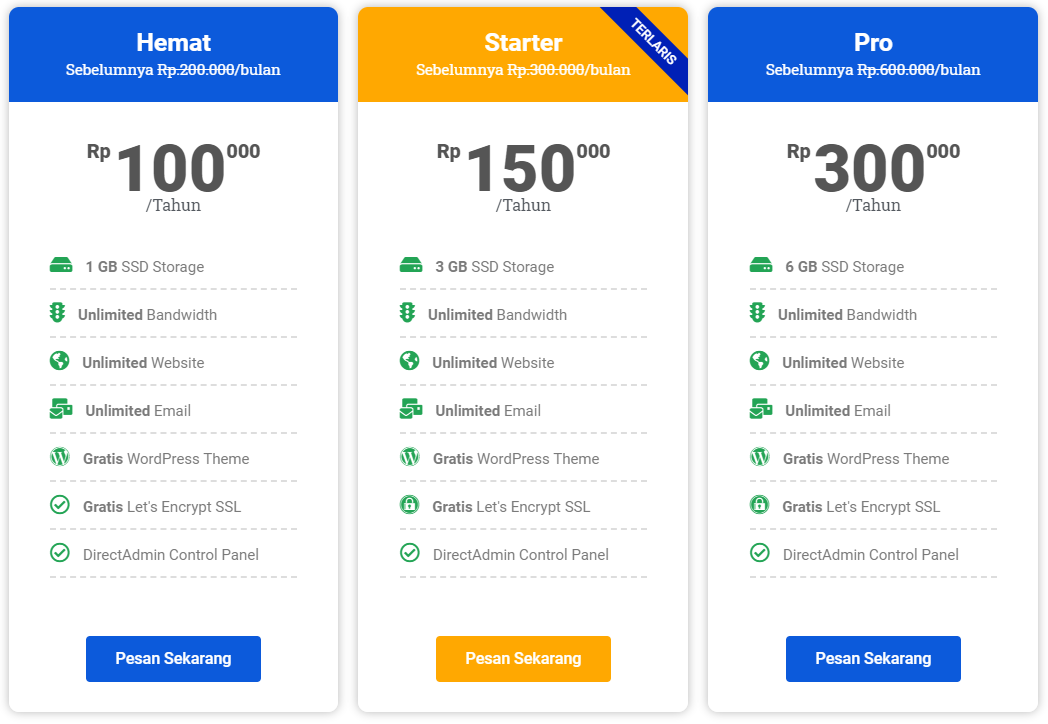Click the DirectAdmin checkmark icon in Pro plan
Viewport: 1048px width, 724px height.
coord(759,553)
